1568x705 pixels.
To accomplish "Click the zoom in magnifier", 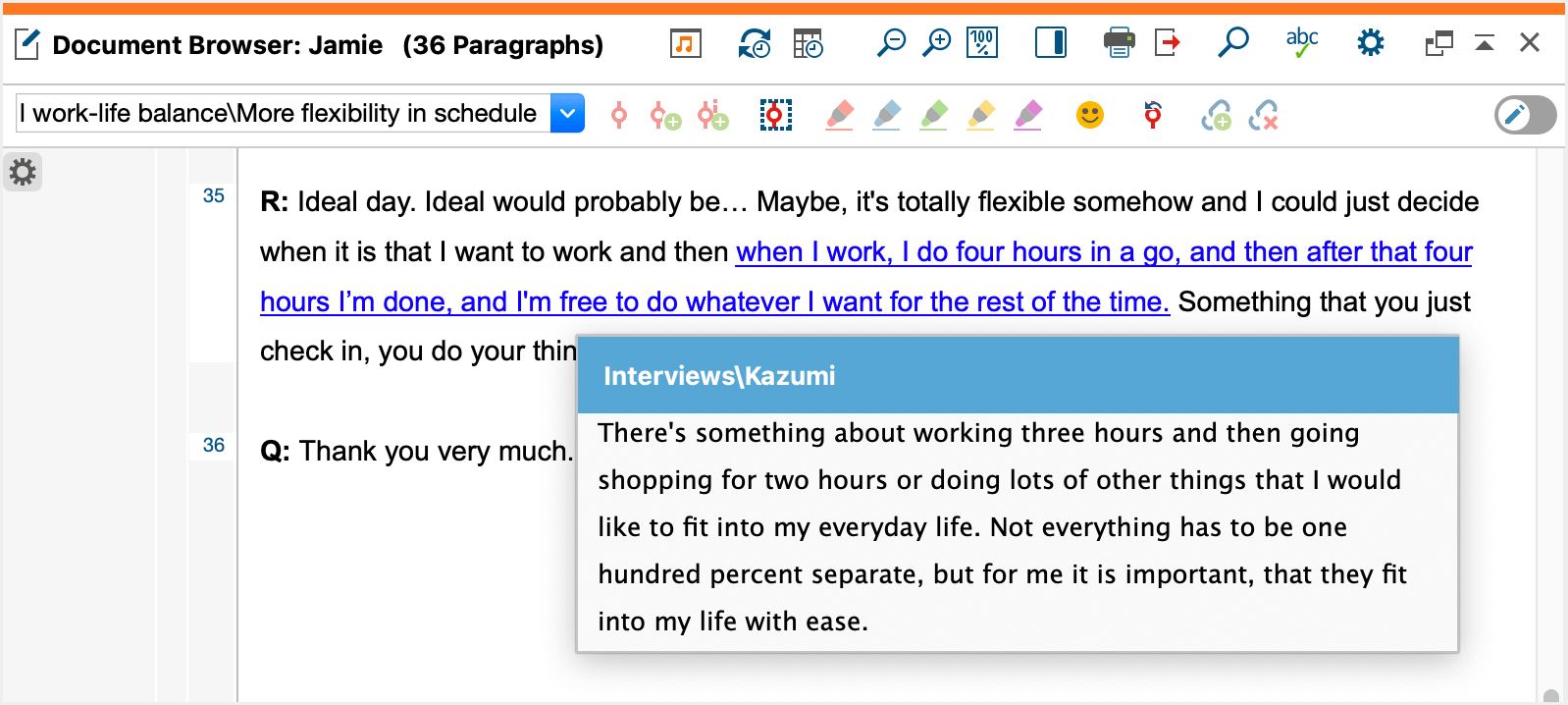I will pyautogui.click(x=937, y=43).
